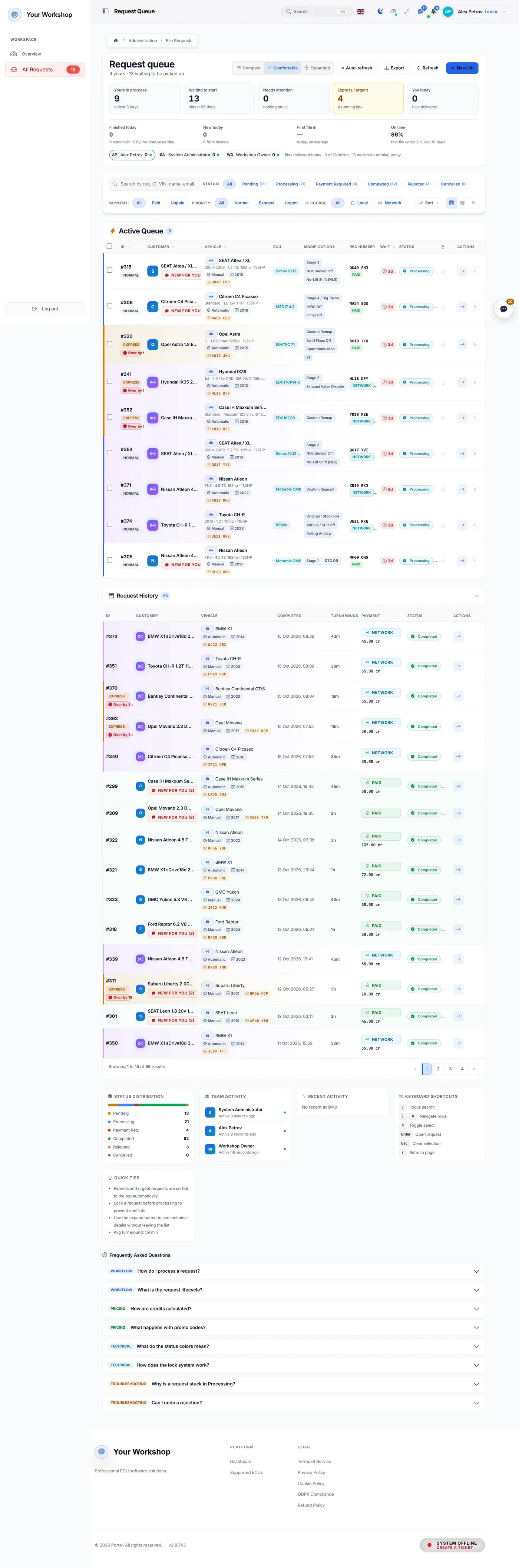Focus the search by reg, ID, VIN field
519x1568 pixels.
coord(153,184)
